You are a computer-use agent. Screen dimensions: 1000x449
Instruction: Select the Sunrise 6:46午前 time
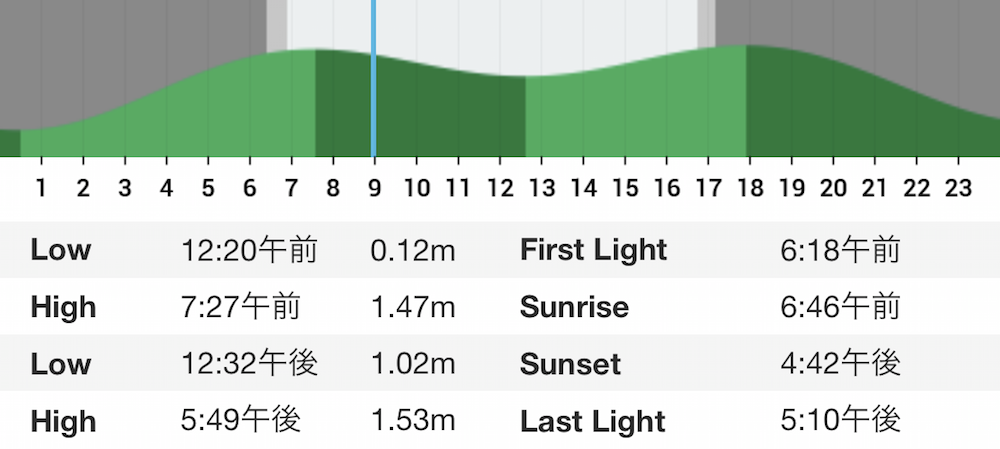click(840, 307)
